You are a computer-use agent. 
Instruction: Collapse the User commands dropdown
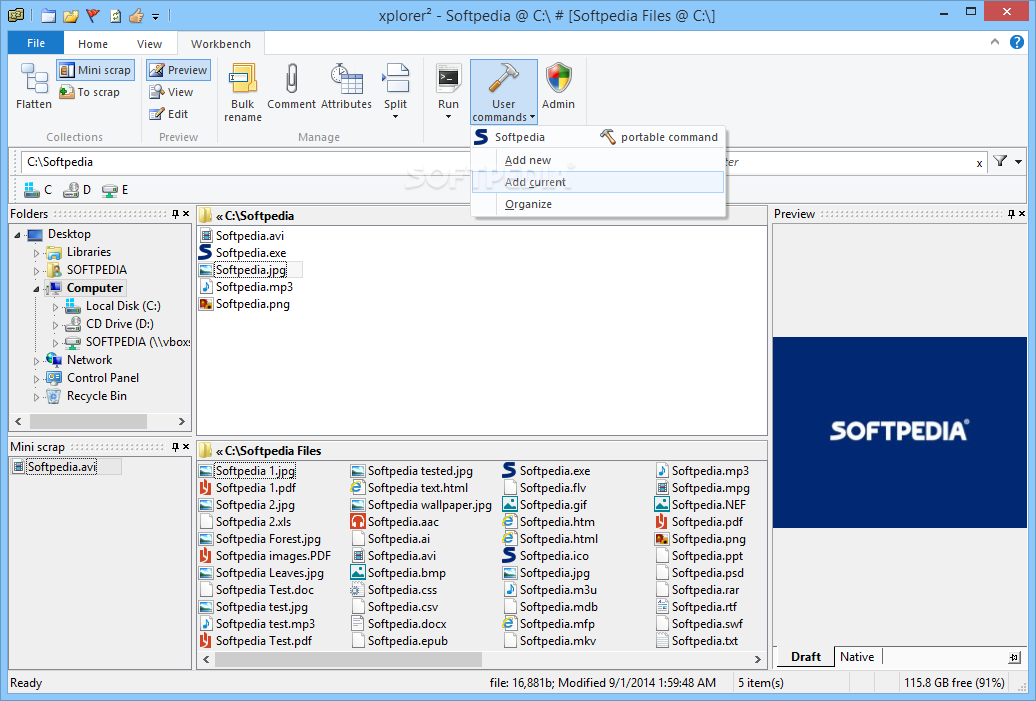coord(503,92)
